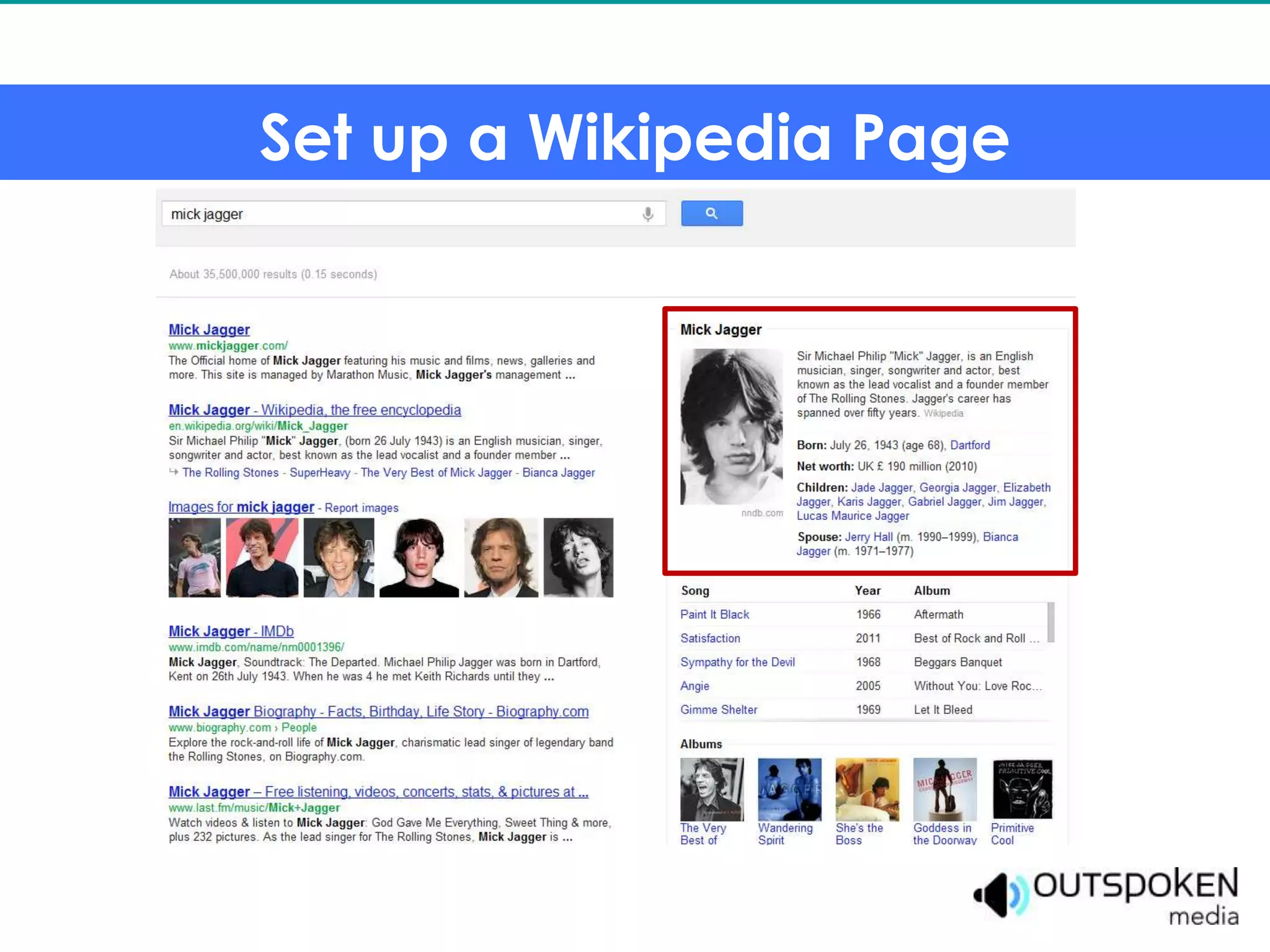Open third image result of smiling Jagger

(x=339, y=557)
